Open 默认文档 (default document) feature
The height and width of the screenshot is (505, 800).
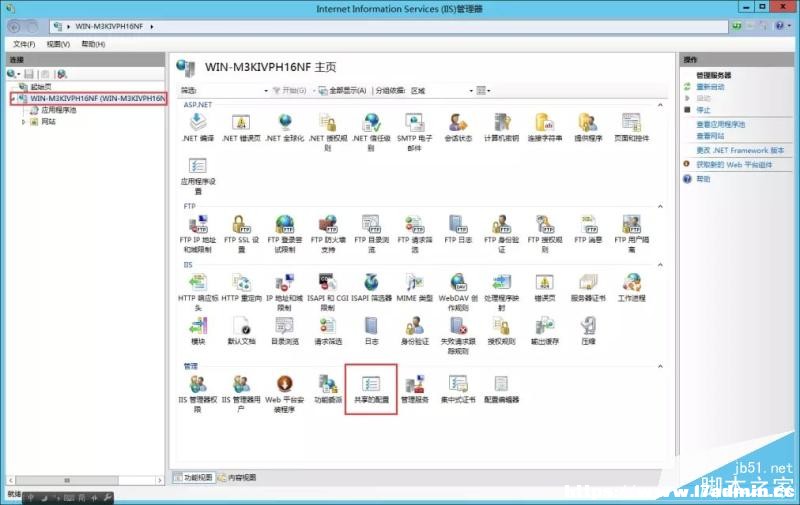point(241,331)
